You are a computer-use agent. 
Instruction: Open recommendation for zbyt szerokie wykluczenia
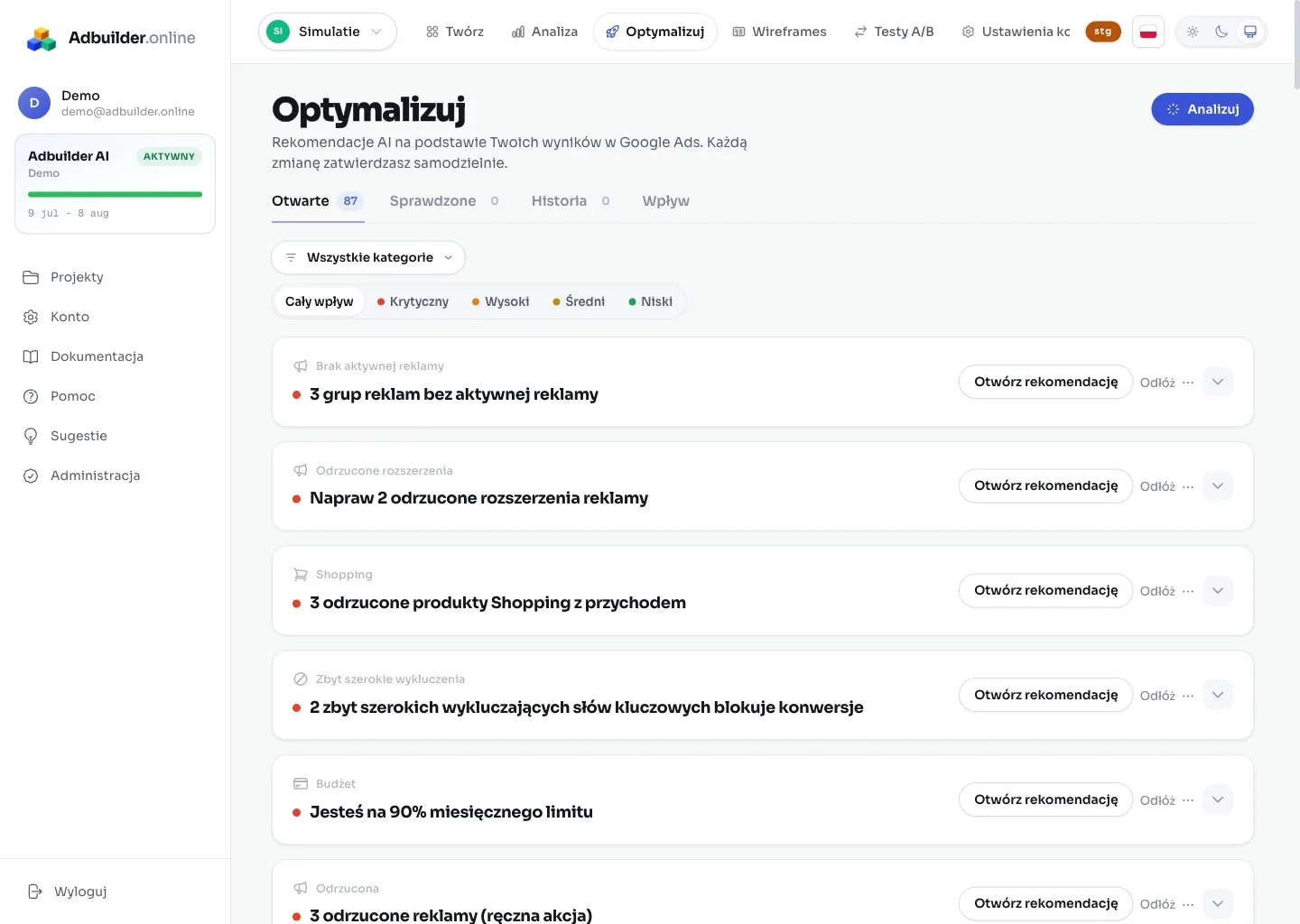(x=1045, y=695)
